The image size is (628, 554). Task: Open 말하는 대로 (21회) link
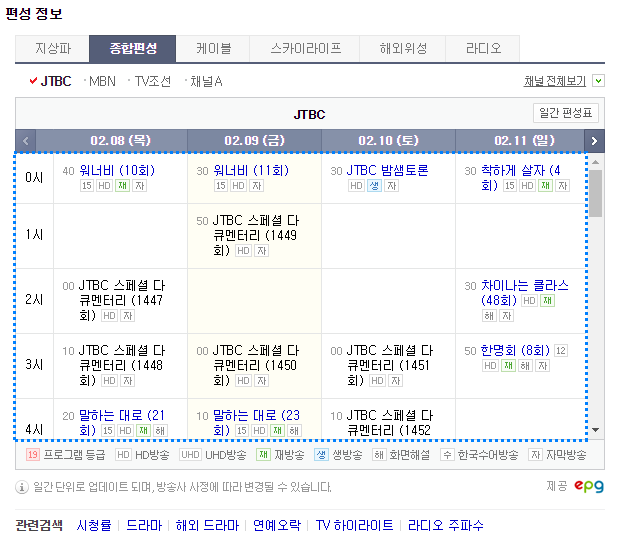pyautogui.click(x=122, y=423)
